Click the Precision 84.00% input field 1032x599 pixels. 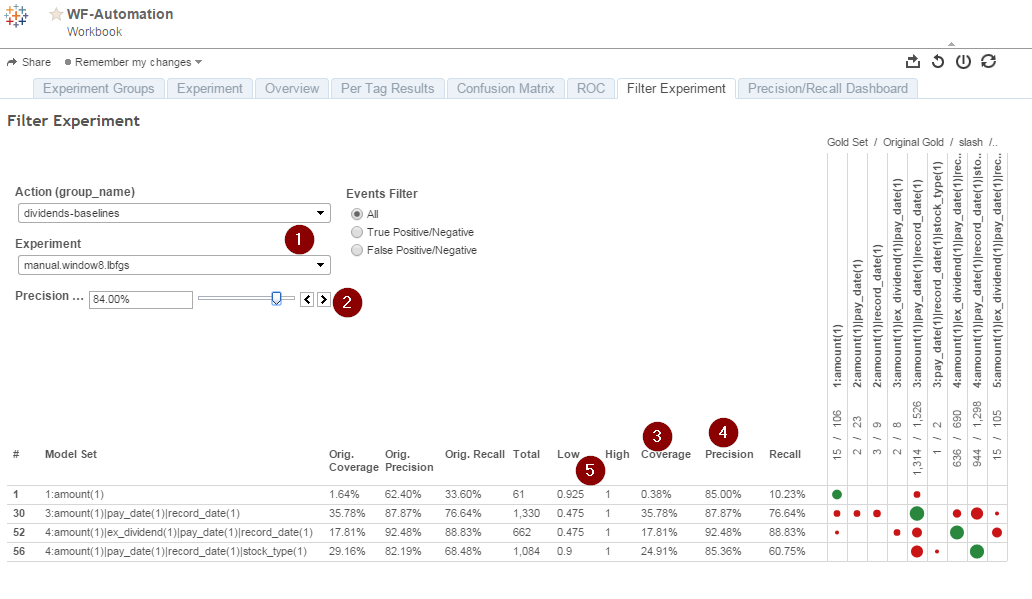pyautogui.click(x=141, y=300)
